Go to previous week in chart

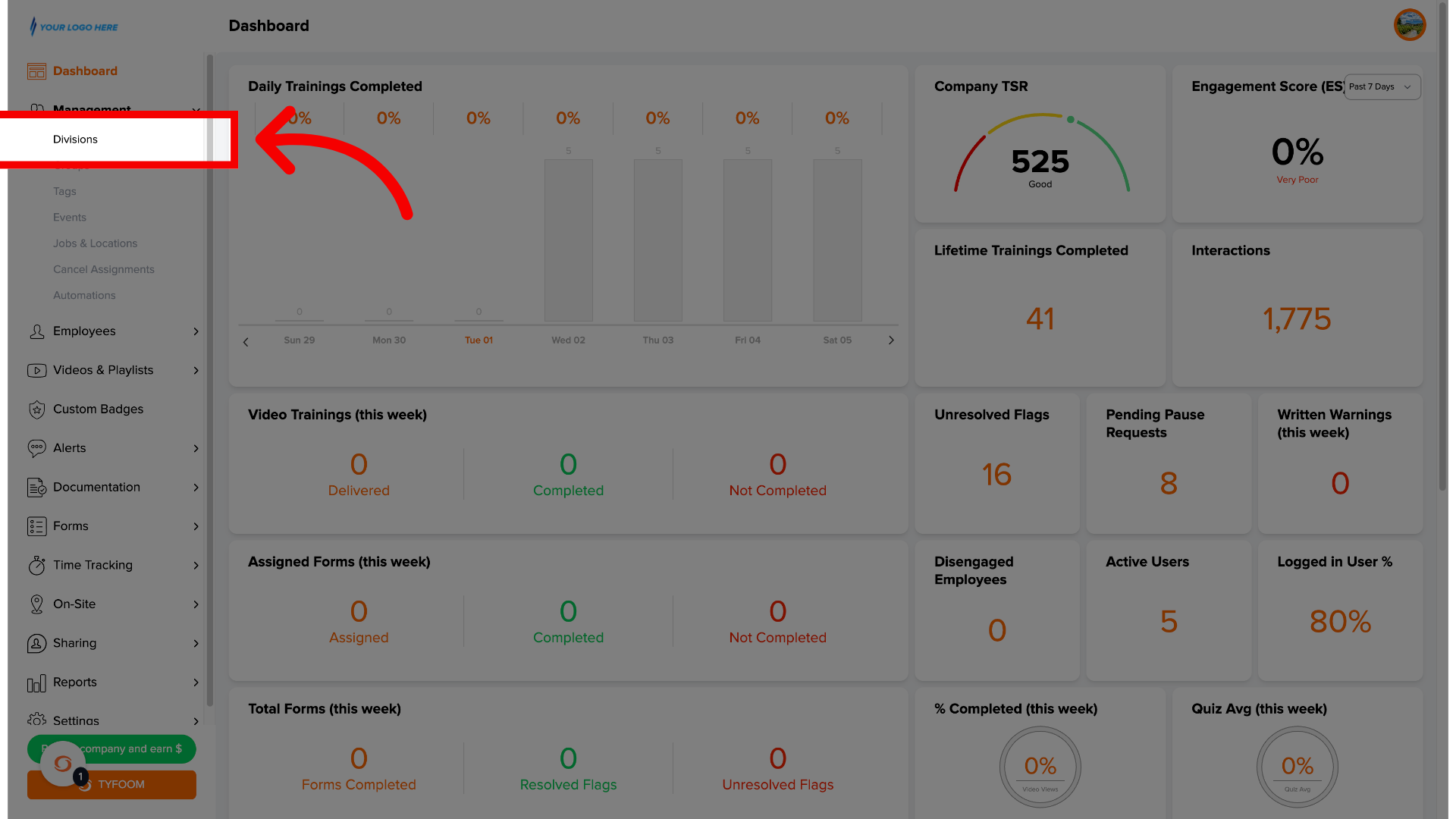click(246, 342)
